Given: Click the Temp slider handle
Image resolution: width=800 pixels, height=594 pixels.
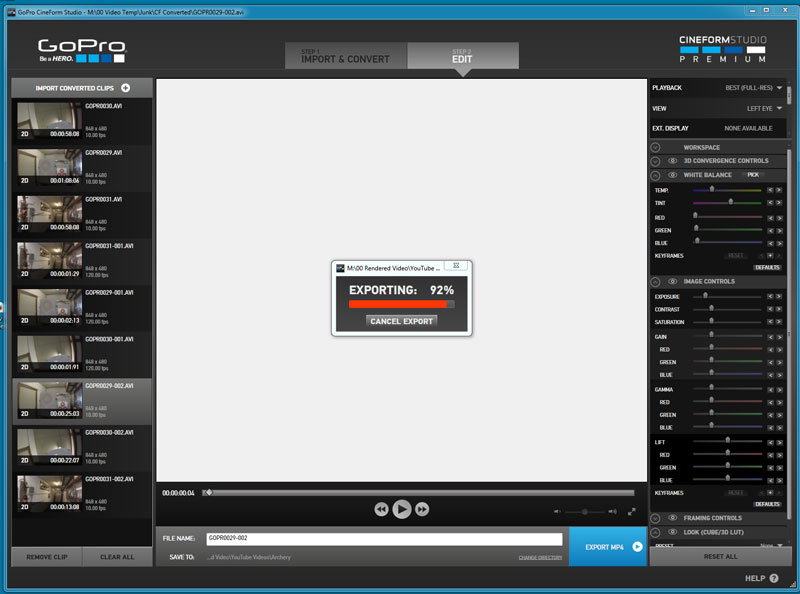Looking at the screenshot, I should pyautogui.click(x=712, y=189).
